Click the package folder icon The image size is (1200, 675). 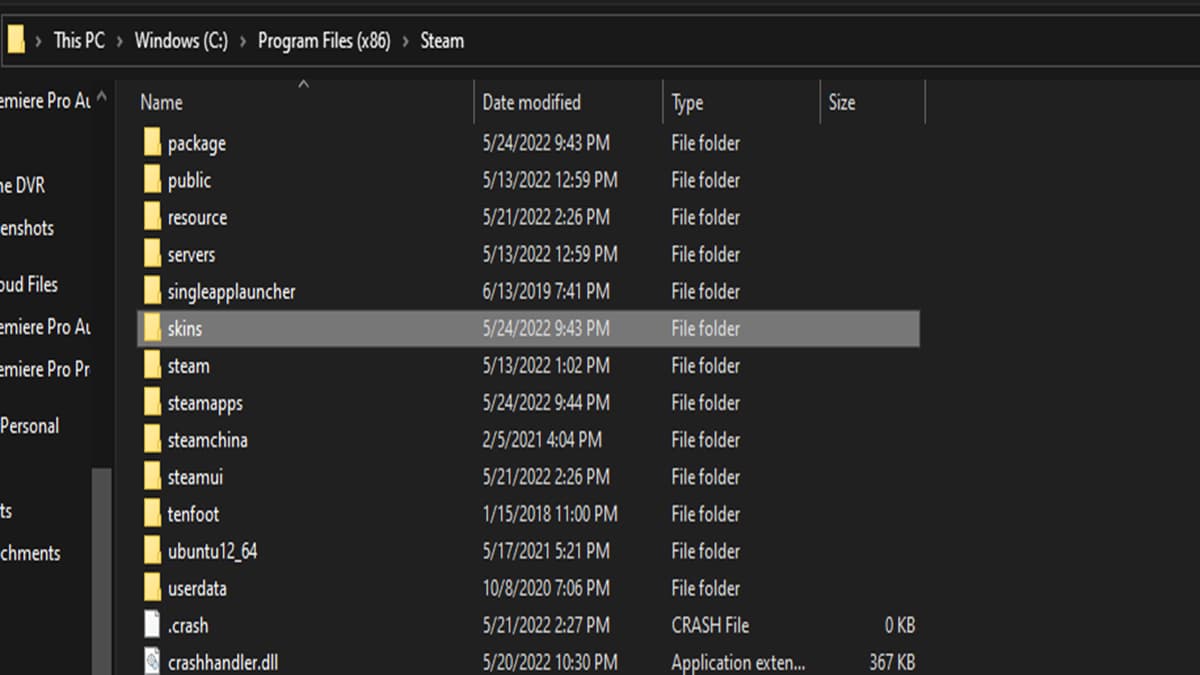[x=152, y=143]
